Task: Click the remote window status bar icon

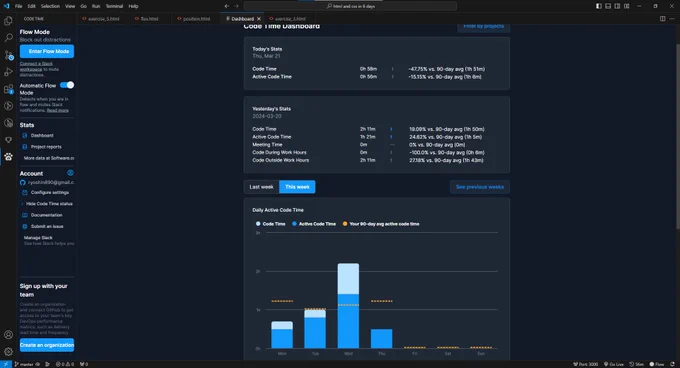Action: pos(6,364)
